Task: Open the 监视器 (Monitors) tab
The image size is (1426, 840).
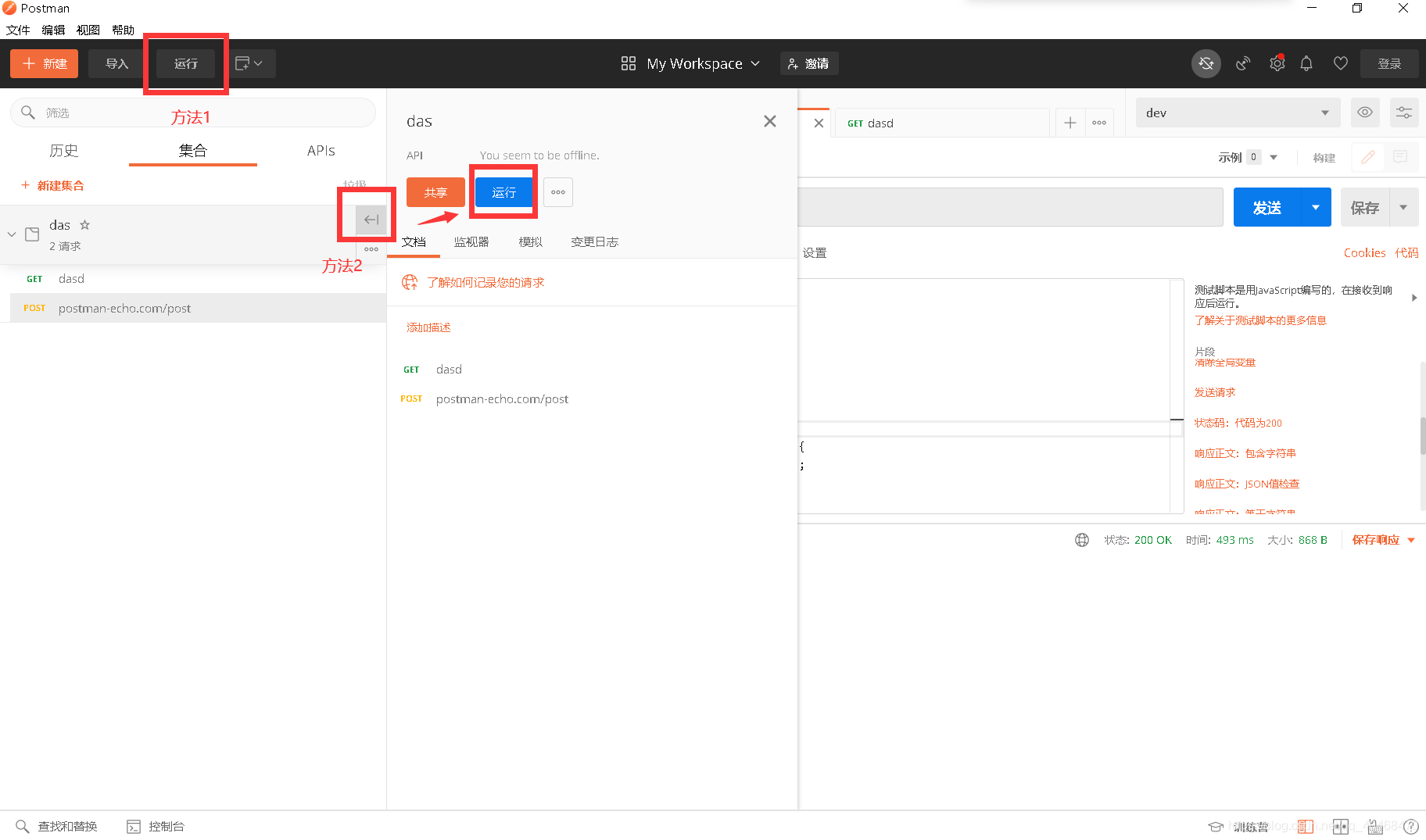Action: (471, 242)
